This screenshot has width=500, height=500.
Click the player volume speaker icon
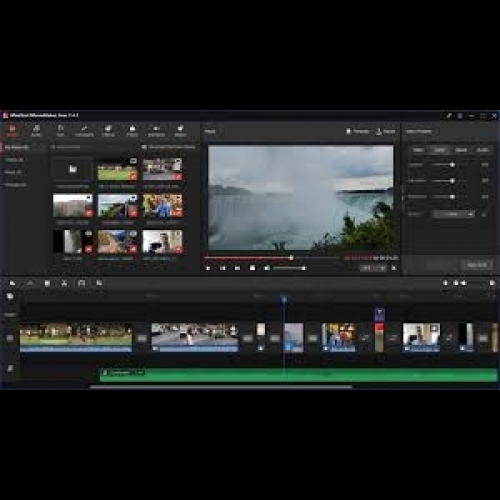[x=267, y=268]
